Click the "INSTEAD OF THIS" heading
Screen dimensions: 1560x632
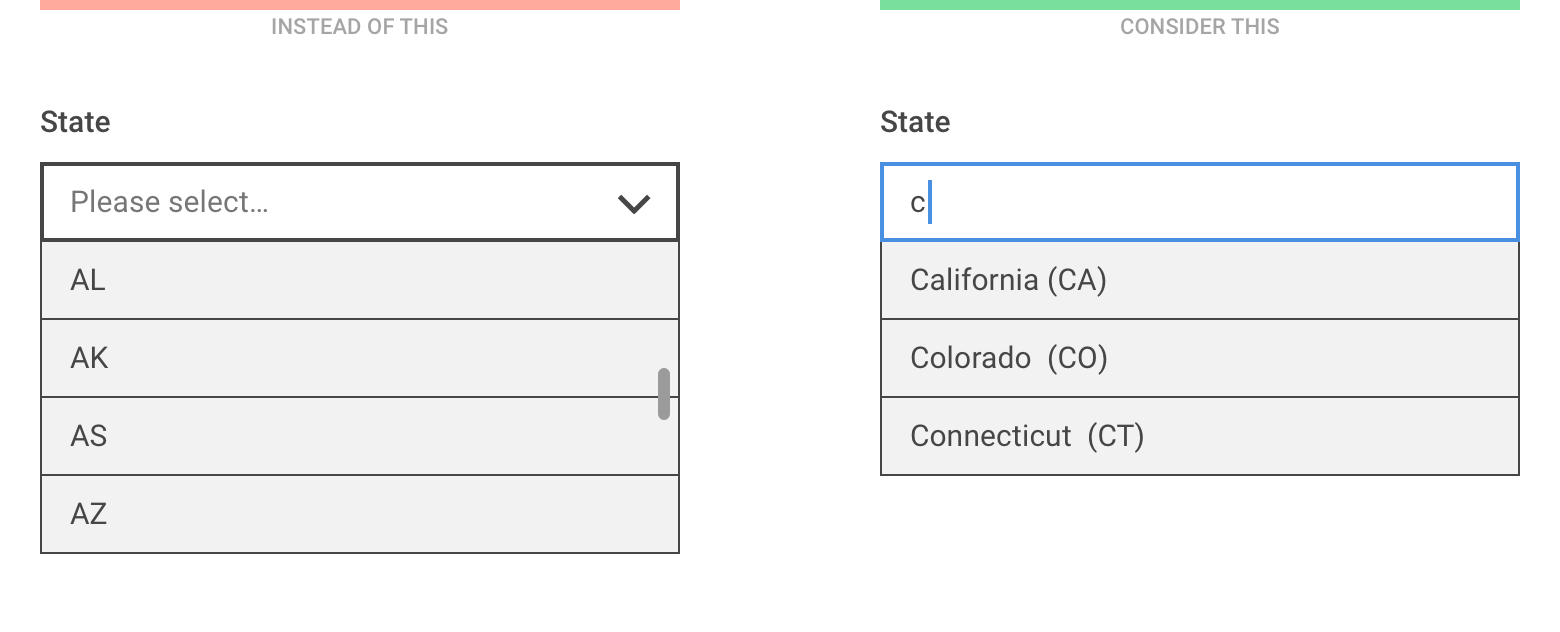[x=359, y=27]
